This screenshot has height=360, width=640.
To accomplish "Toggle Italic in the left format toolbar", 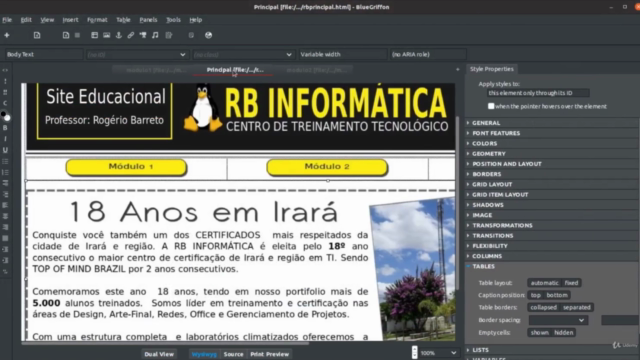I will [5, 139].
